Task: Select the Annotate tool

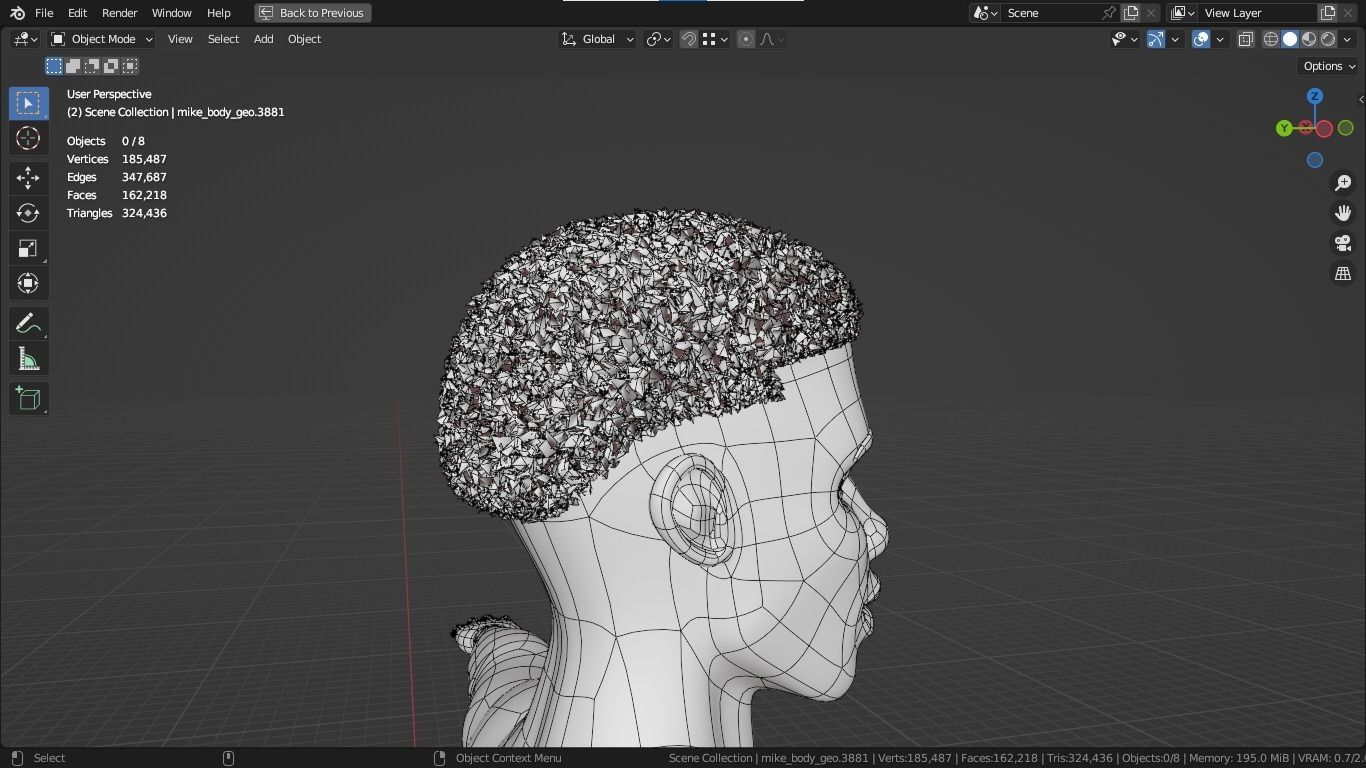Action: tap(28, 324)
